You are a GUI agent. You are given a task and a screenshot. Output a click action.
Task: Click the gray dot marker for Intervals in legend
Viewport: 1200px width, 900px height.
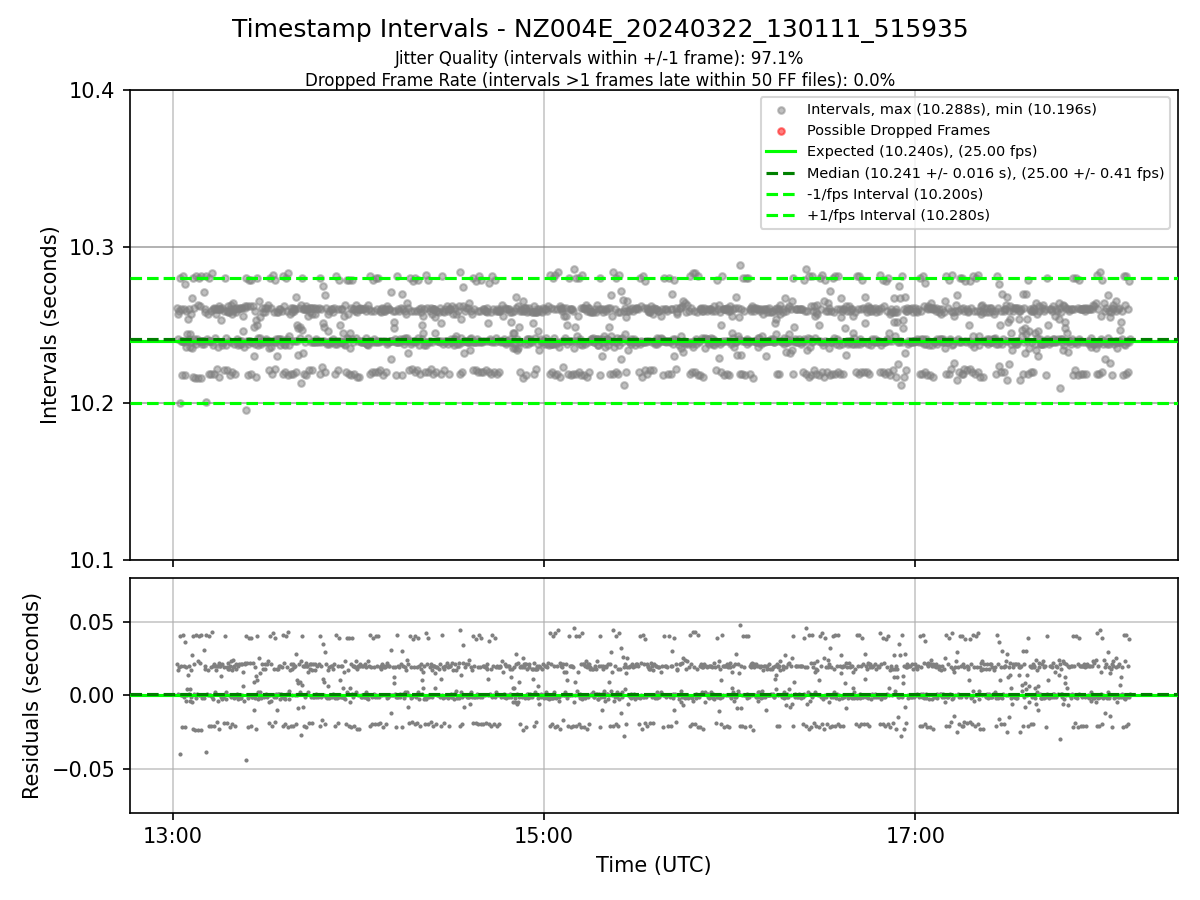point(782,110)
